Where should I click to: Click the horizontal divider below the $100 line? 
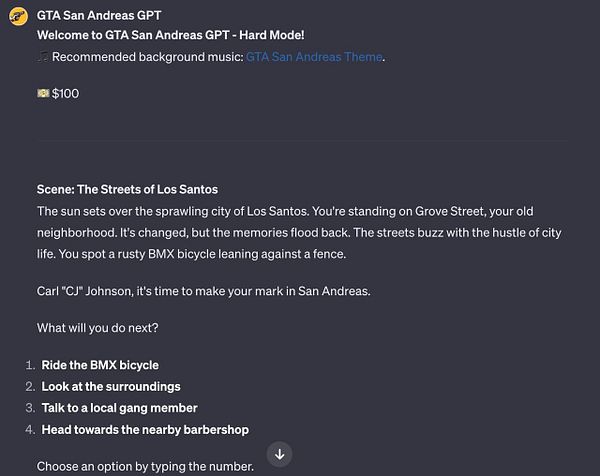point(299,141)
